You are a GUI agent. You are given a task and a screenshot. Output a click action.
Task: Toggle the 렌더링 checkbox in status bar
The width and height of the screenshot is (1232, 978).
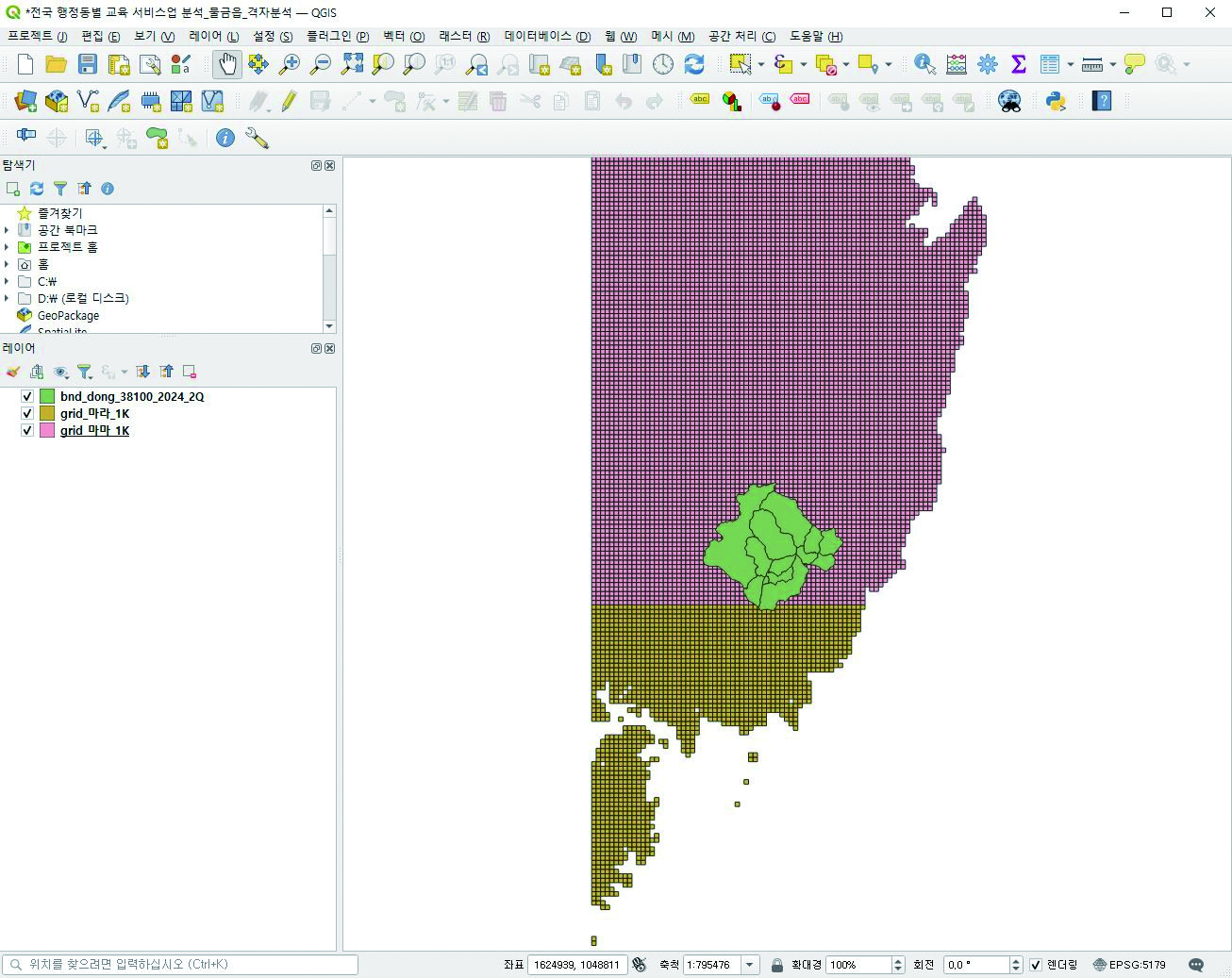(x=1036, y=965)
